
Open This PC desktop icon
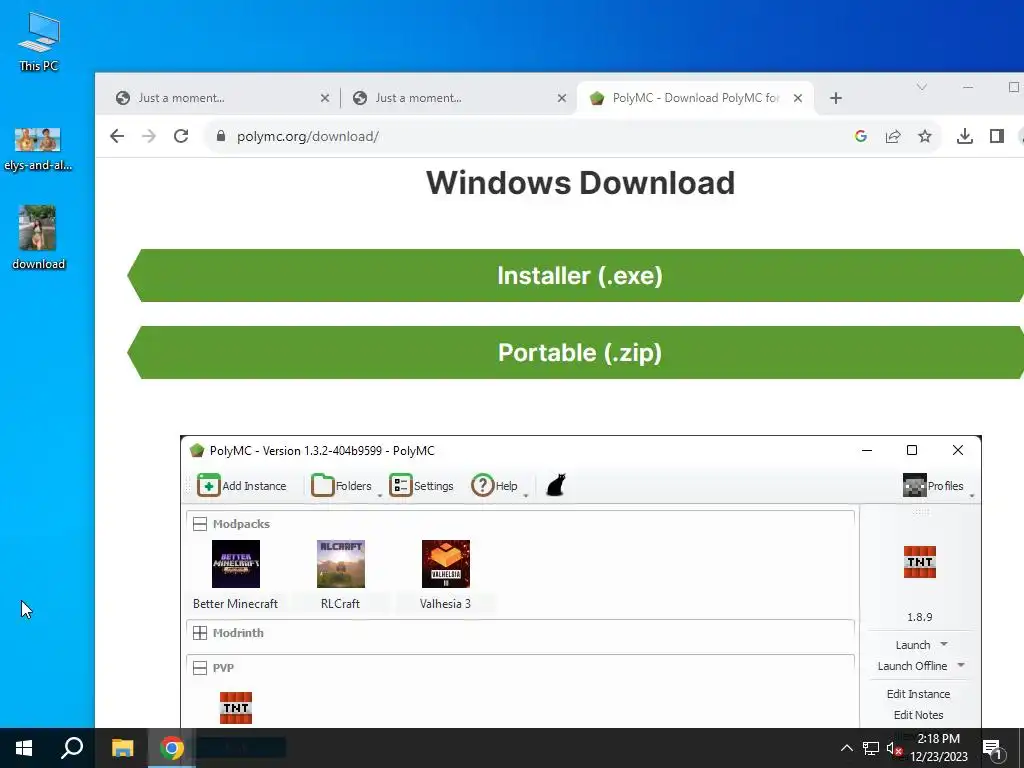(39, 40)
